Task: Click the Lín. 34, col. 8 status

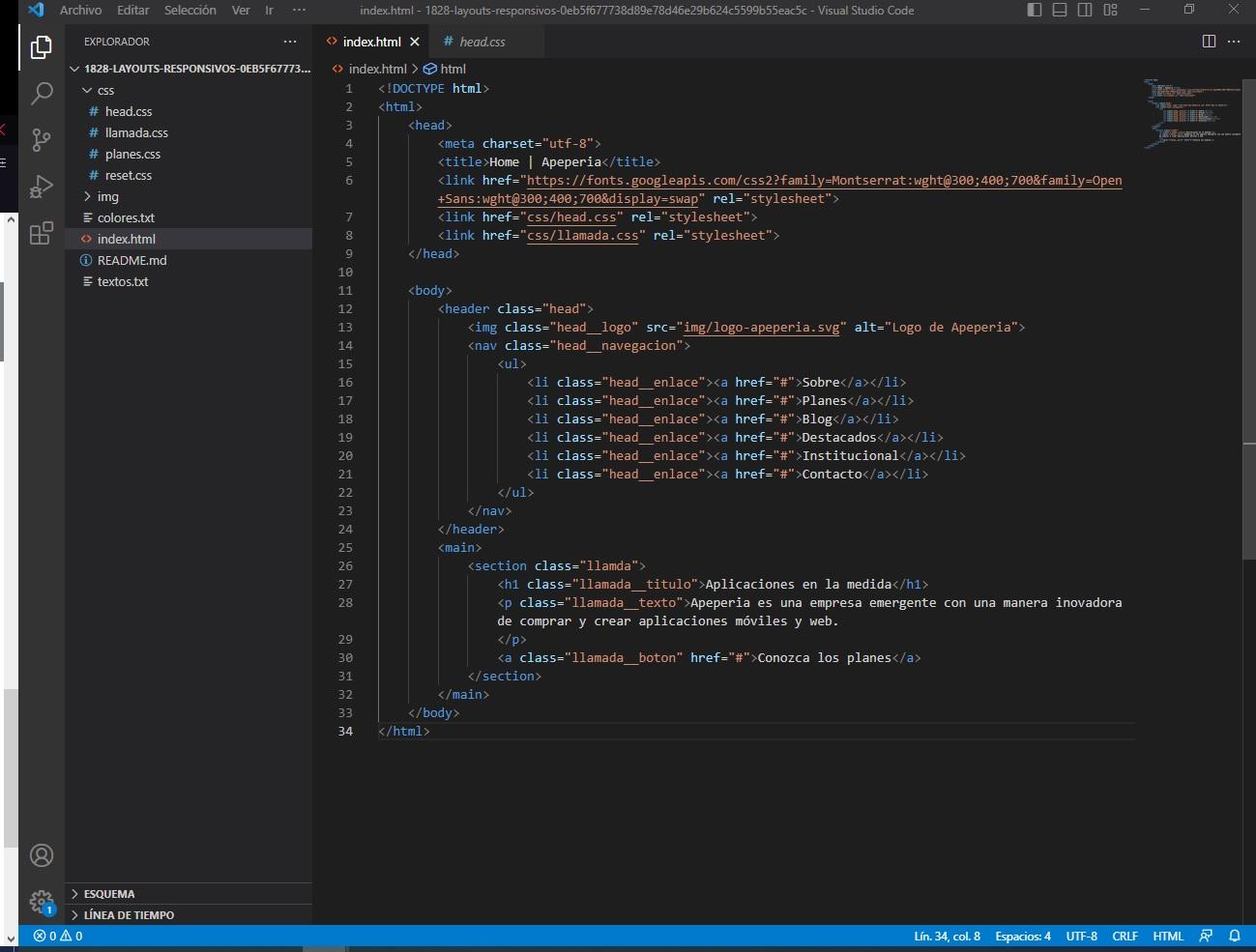Action: click(947, 936)
